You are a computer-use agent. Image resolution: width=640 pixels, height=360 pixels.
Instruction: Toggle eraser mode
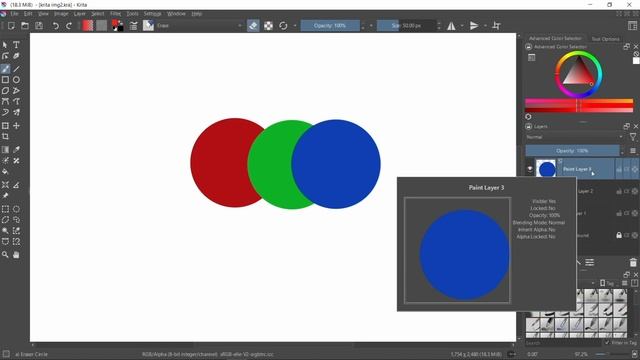coord(253,26)
